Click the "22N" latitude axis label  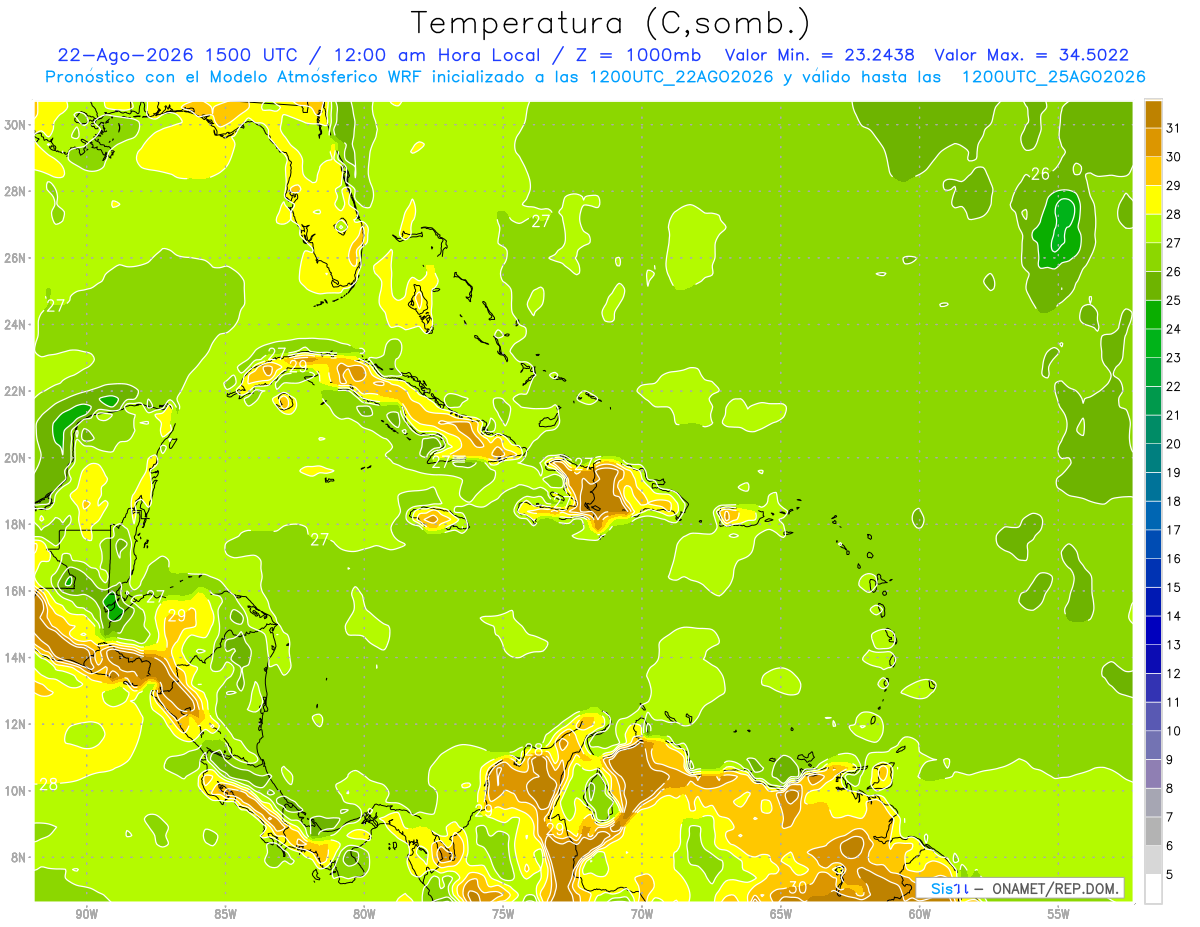[x=16, y=391]
